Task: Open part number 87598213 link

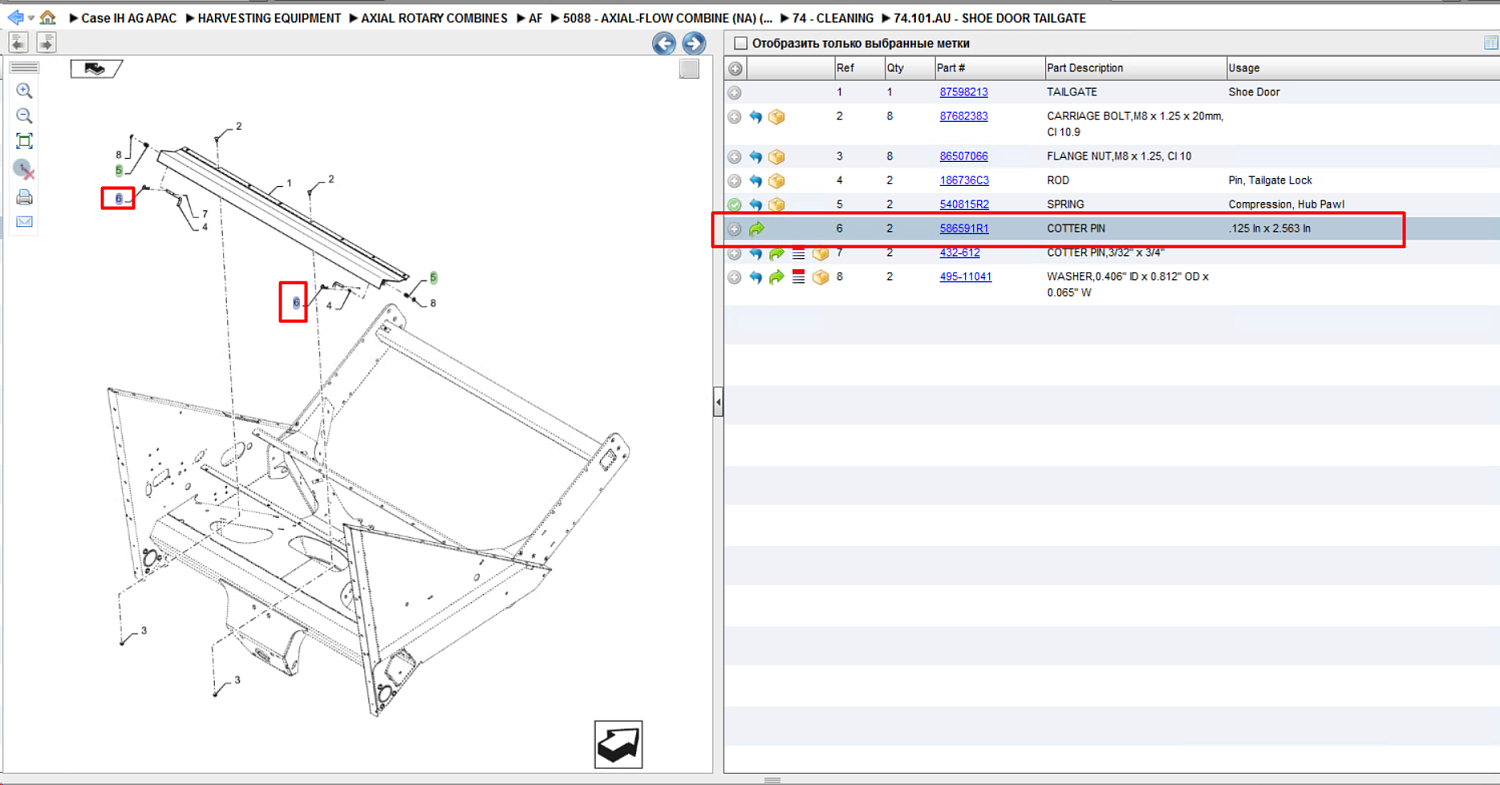Action: [964, 92]
